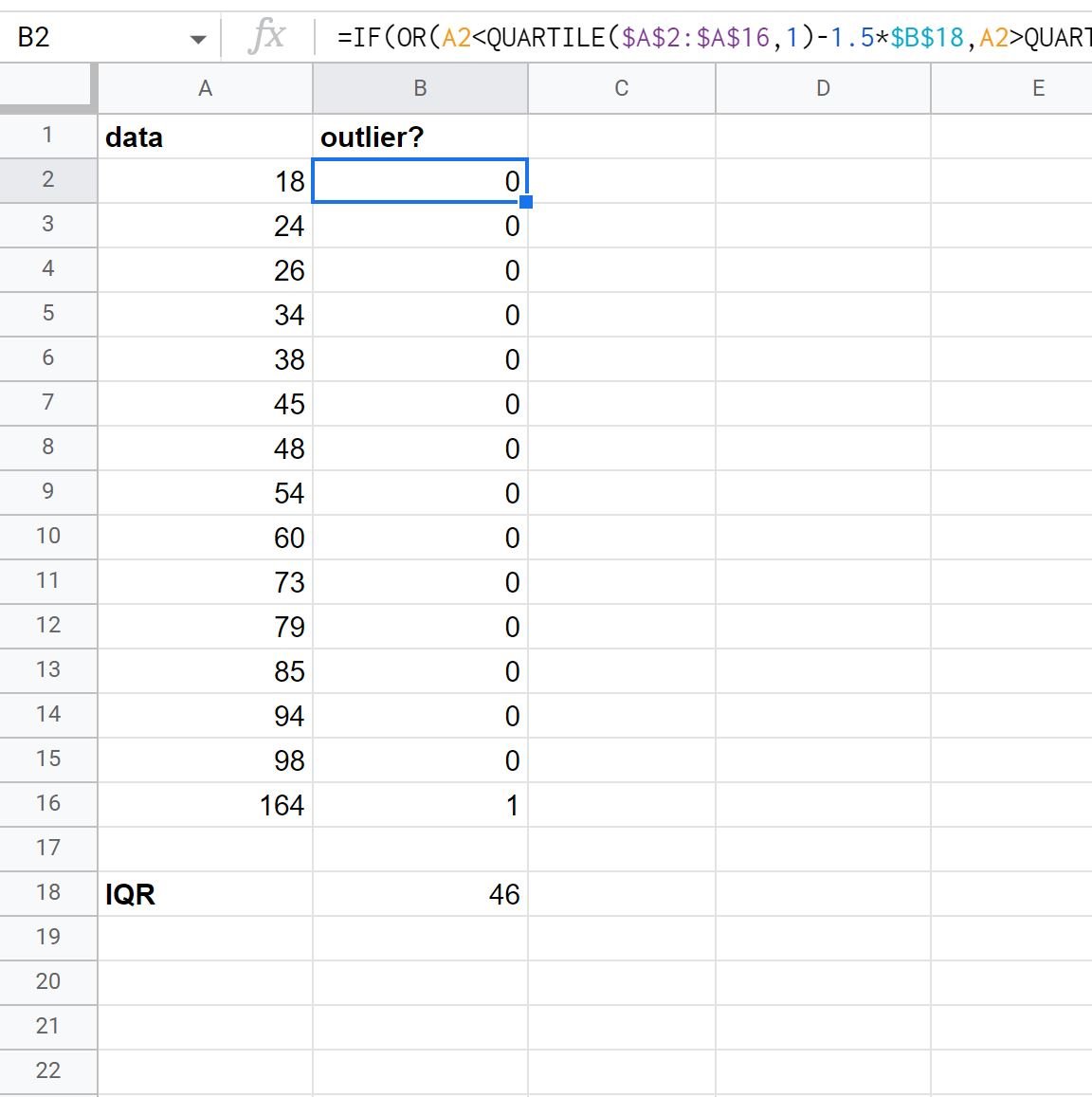Select row 22 header
Image resolution: width=1092 pixels, height=1097 pixels.
[x=47, y=1071]
